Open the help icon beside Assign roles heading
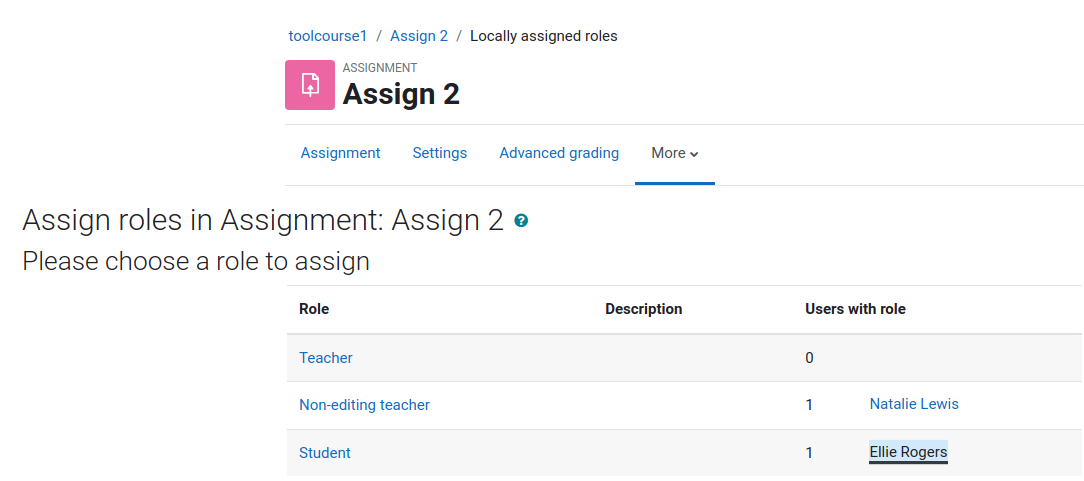The image size is (1084, 481). tap(521, 221)
